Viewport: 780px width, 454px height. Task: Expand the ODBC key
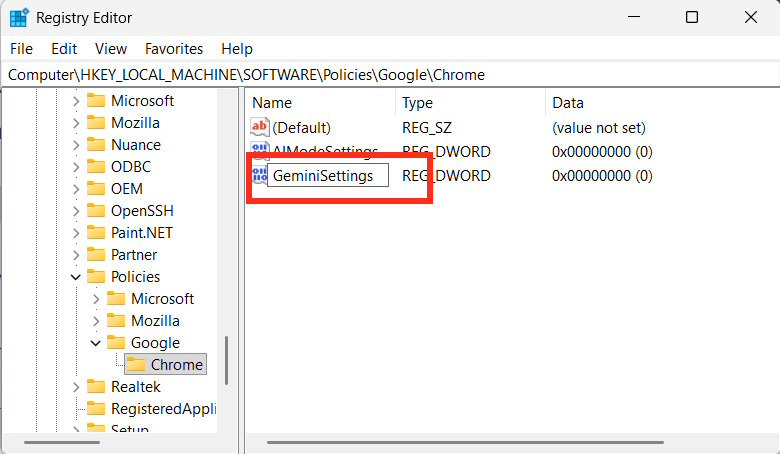coord(76,167)
